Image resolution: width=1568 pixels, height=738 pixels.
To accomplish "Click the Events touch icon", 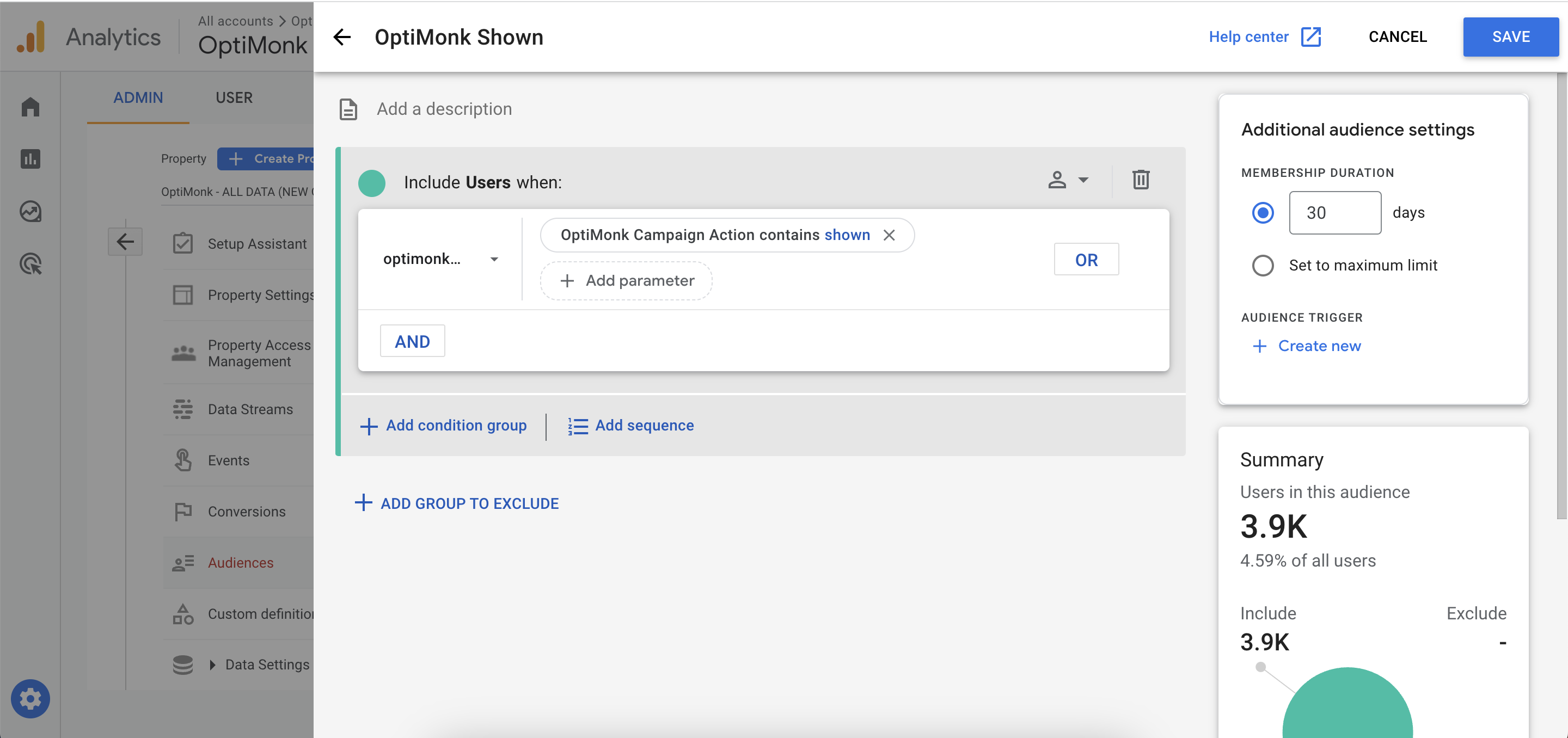I will (x=182, y=460).
